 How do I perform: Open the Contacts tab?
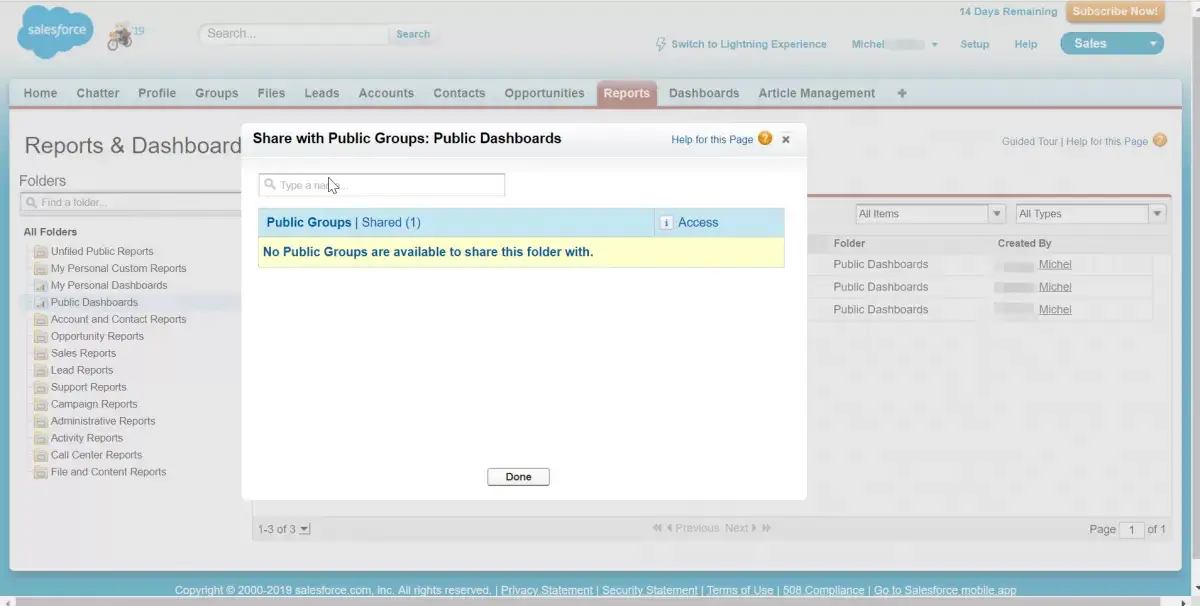tap(459, 93)
